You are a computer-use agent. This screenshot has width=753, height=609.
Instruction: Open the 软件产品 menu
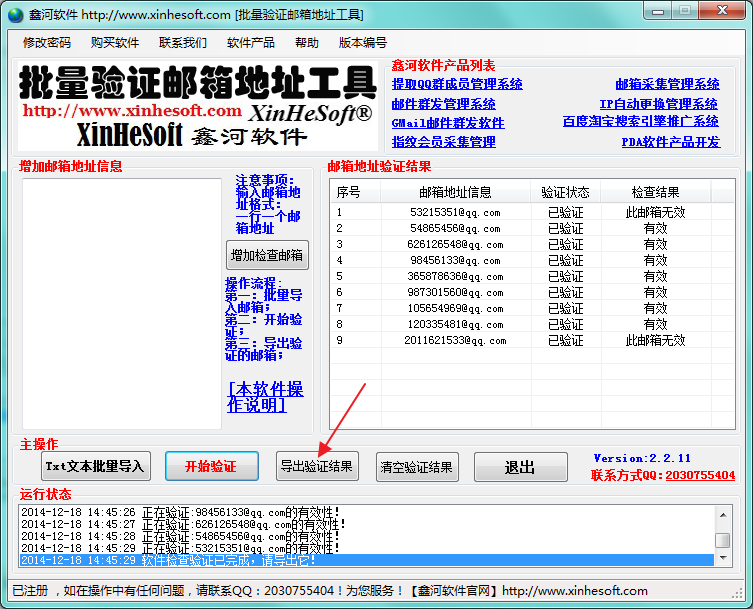pyautogui.click(x=251, y=43)
